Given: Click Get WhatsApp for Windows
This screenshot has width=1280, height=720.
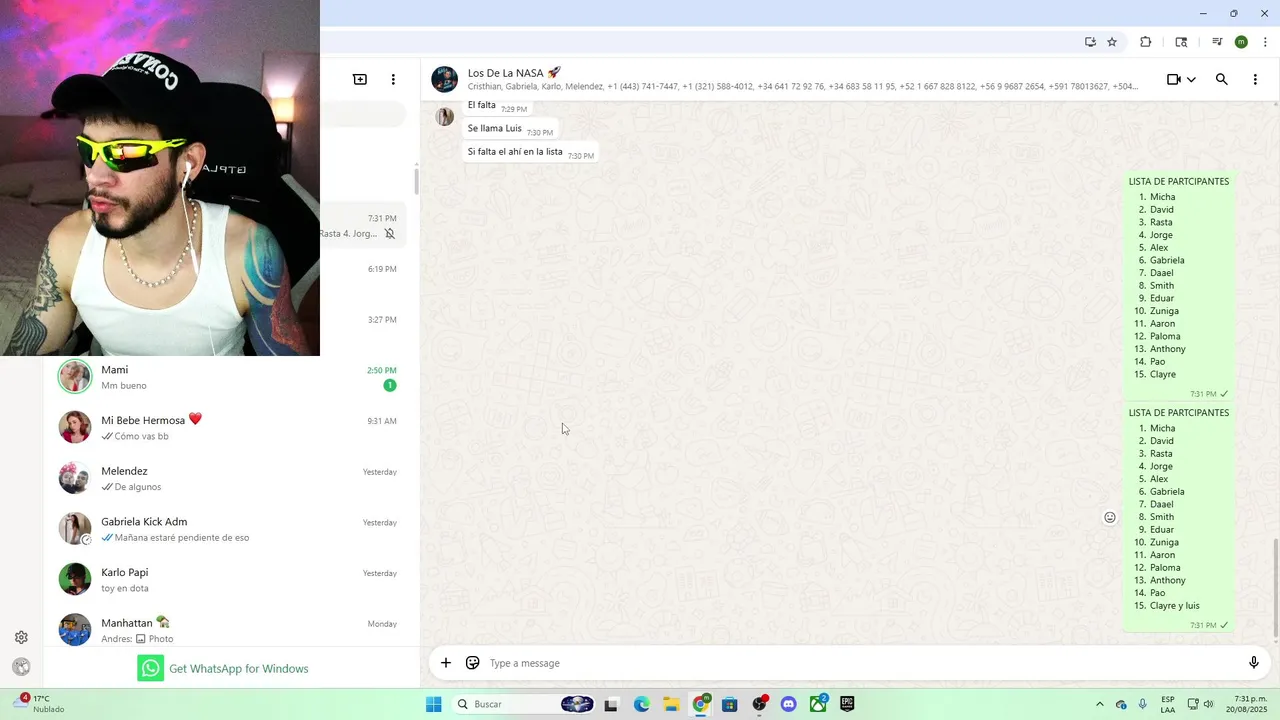Looking at the screenshot, I should pyautogui.click(x=223, y=668).
